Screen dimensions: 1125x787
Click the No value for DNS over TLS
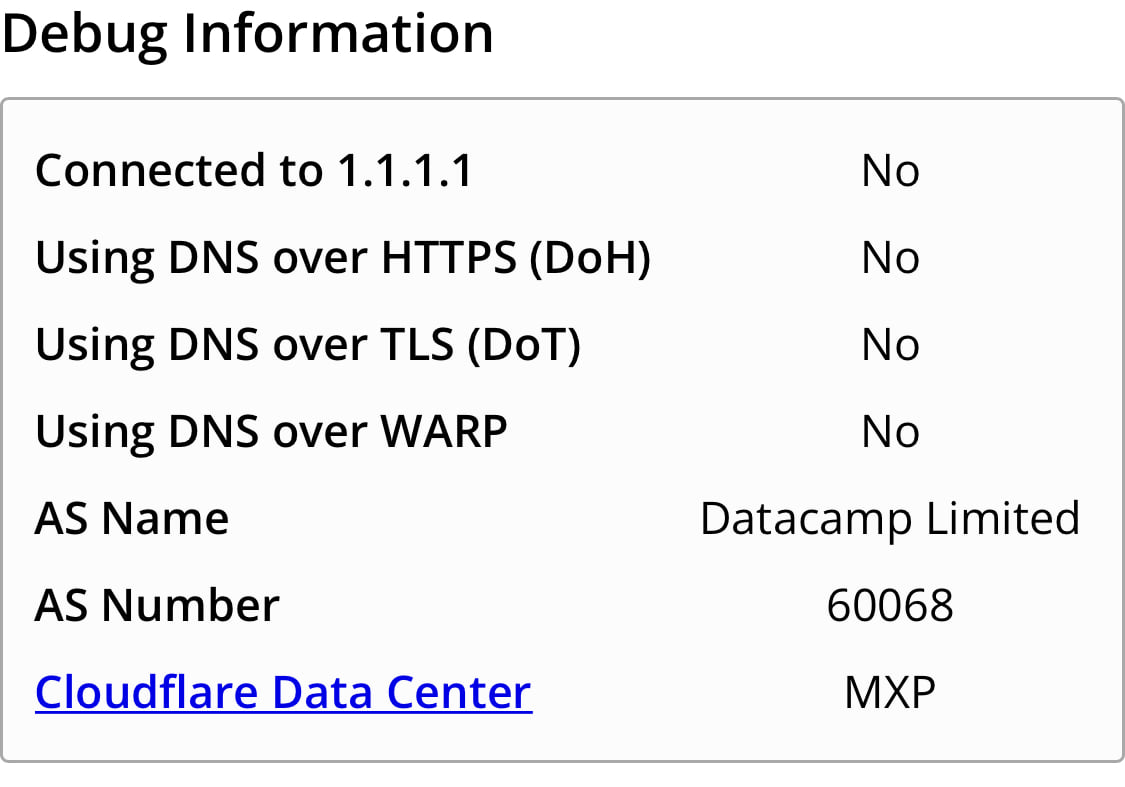(x=890, y=344)
